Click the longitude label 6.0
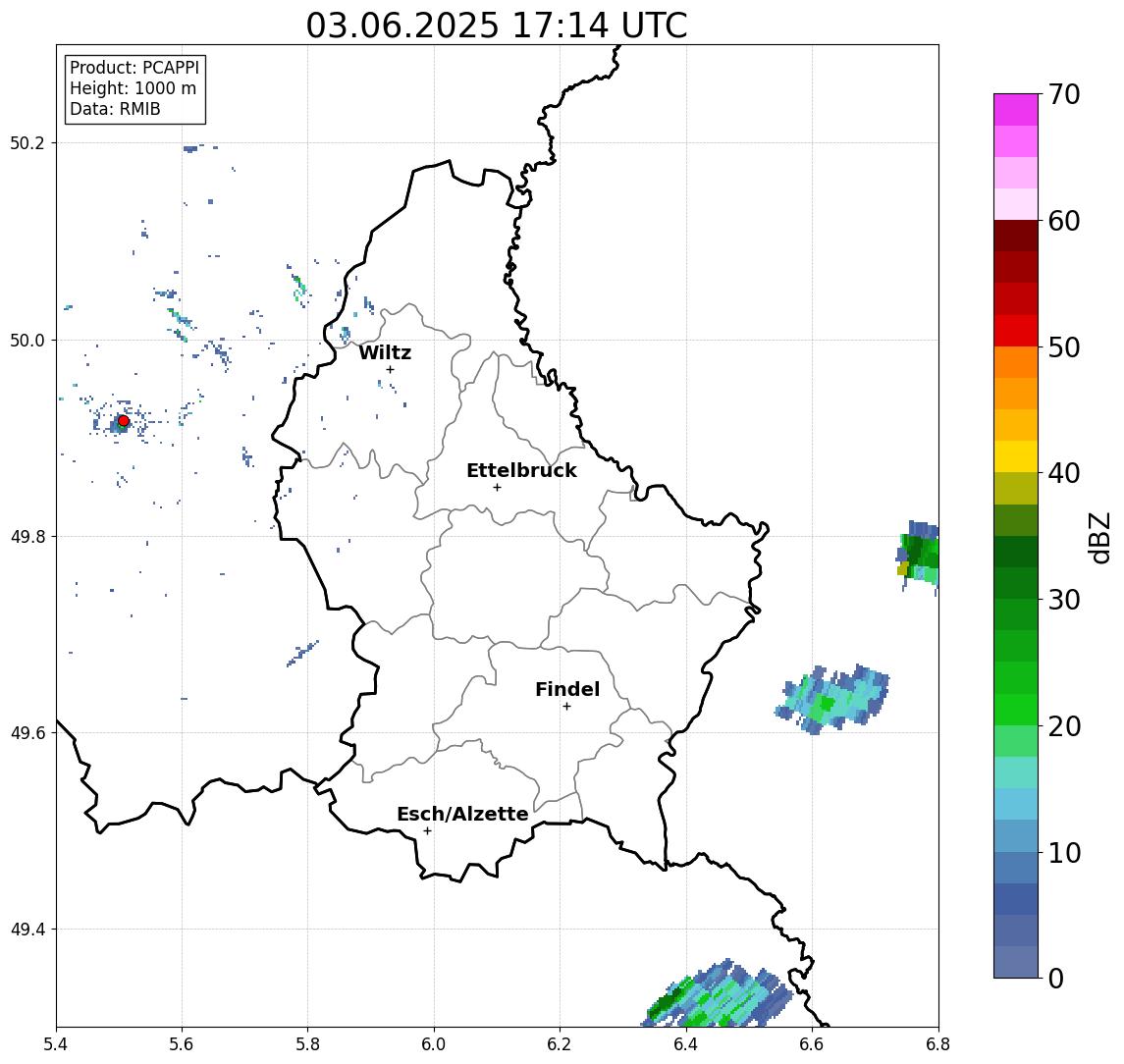1124x1064 pixels. [434, 1044]
